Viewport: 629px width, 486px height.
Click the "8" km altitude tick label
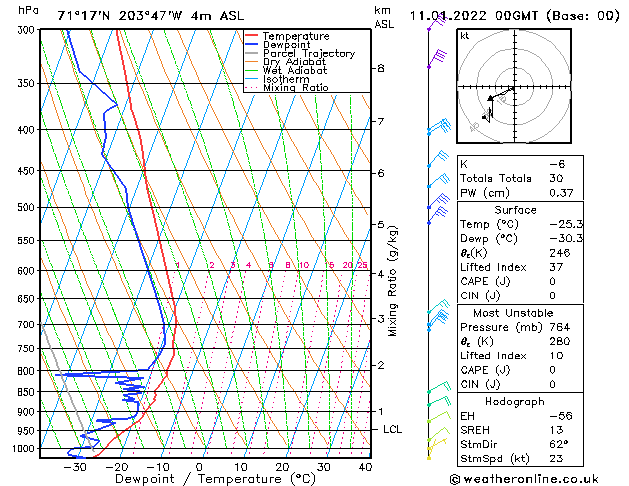pyautogui.click(x=381, y=68)
